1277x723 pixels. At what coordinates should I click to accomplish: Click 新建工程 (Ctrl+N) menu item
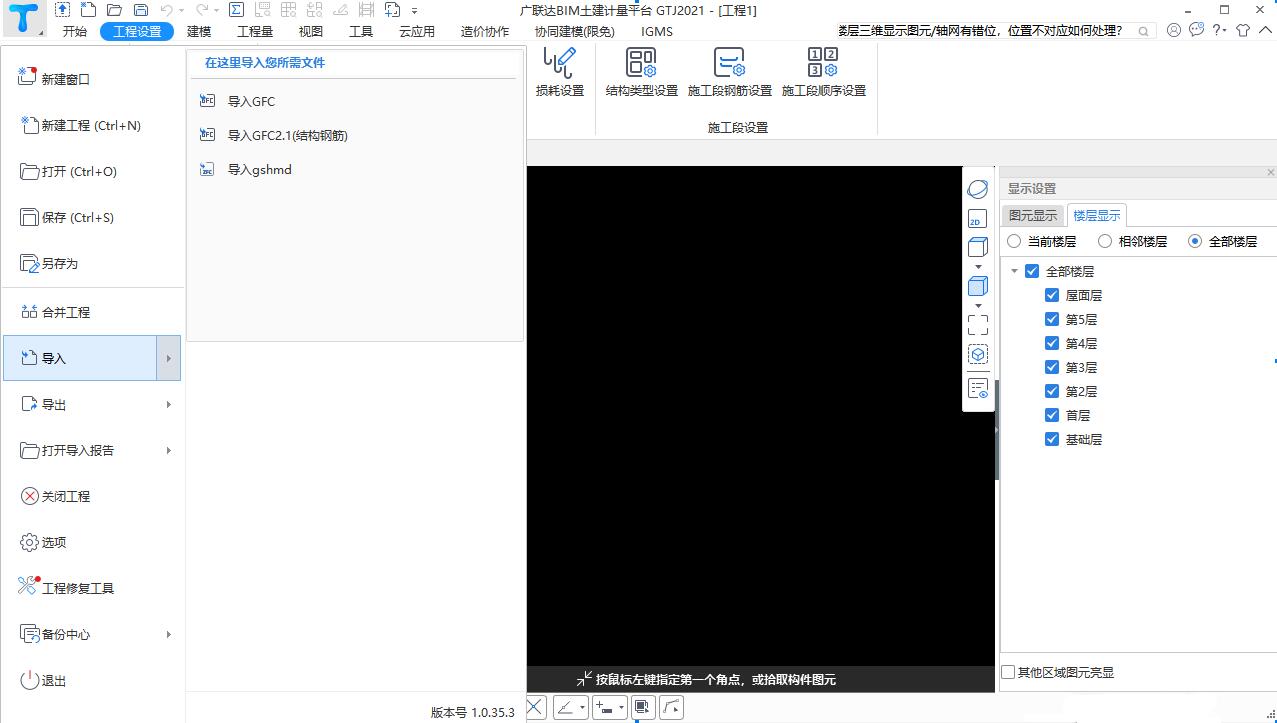point(92,125)
